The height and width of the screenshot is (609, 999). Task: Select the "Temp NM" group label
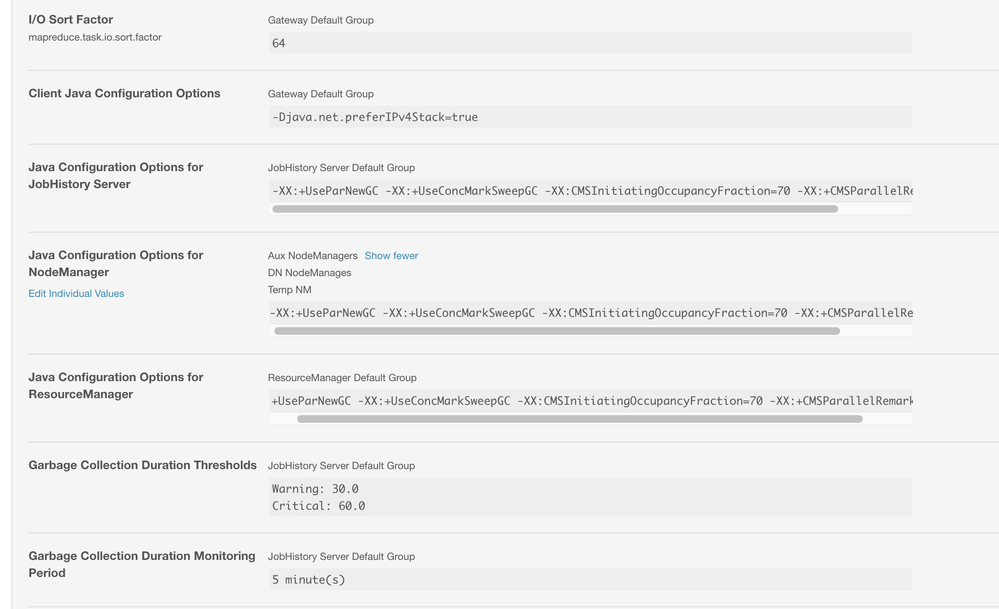coord(290,292)
